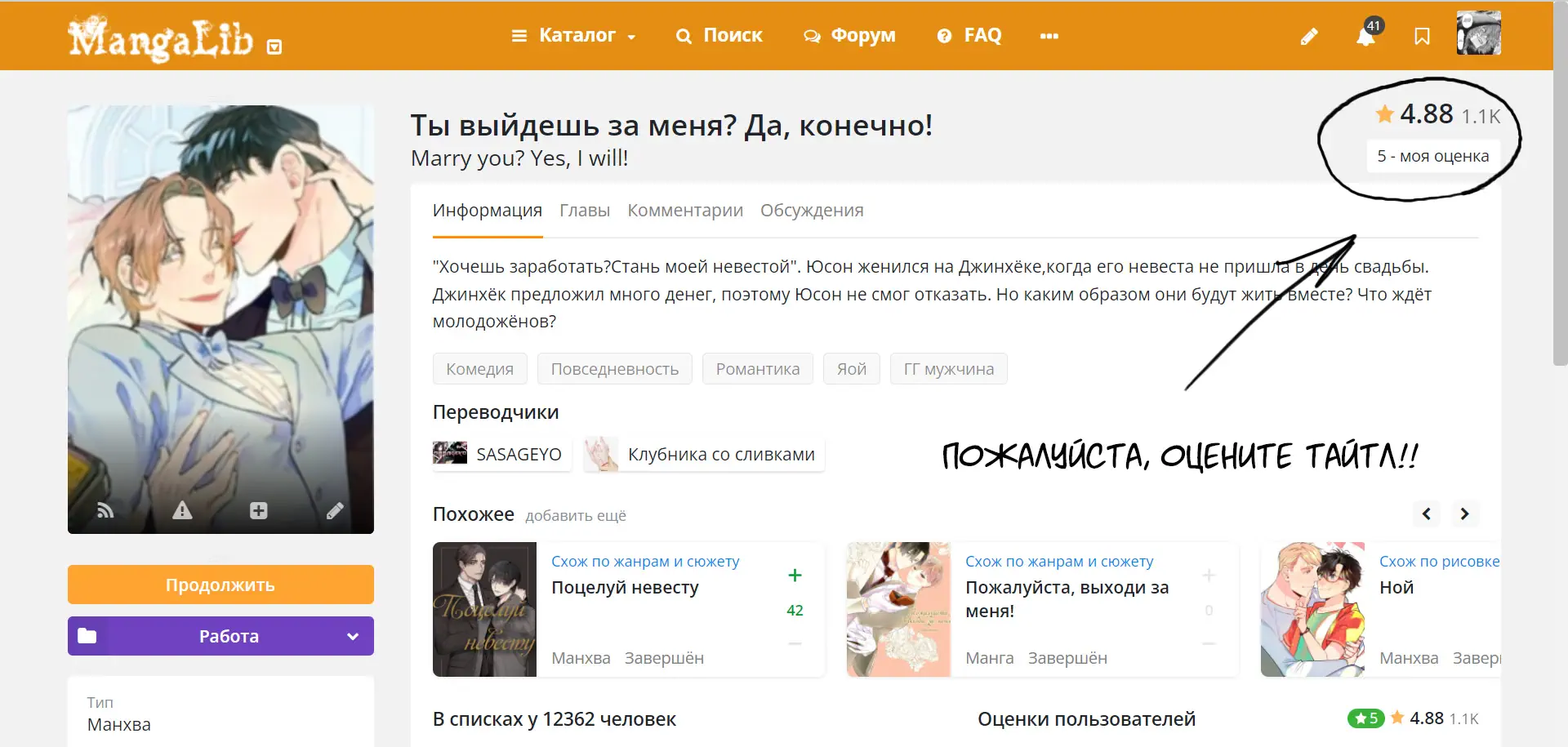Switch to the Главы tab
This screenshot has height=747, width=1568.
(x=585, y=211)
